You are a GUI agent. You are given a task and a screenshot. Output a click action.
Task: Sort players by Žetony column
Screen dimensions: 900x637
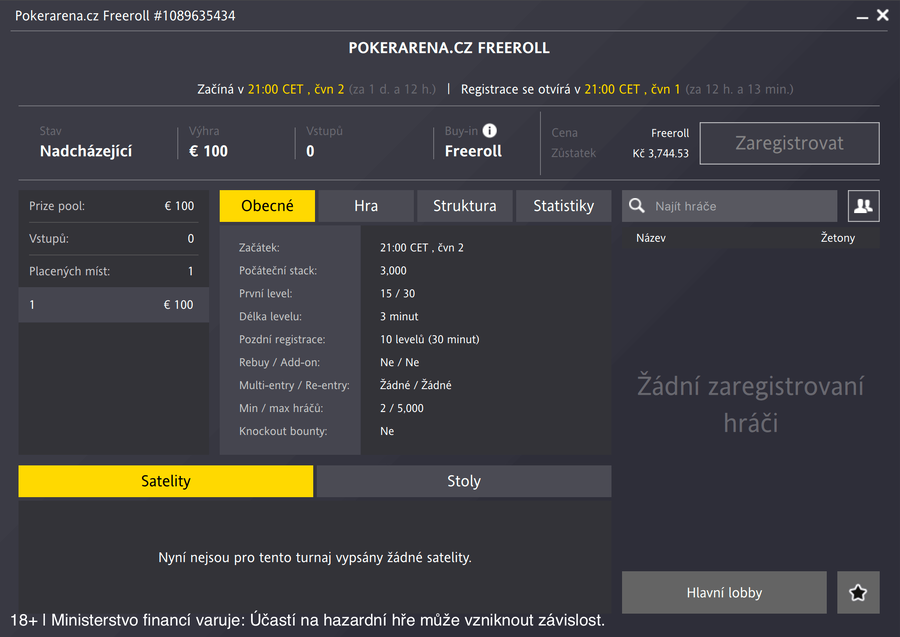838,238
